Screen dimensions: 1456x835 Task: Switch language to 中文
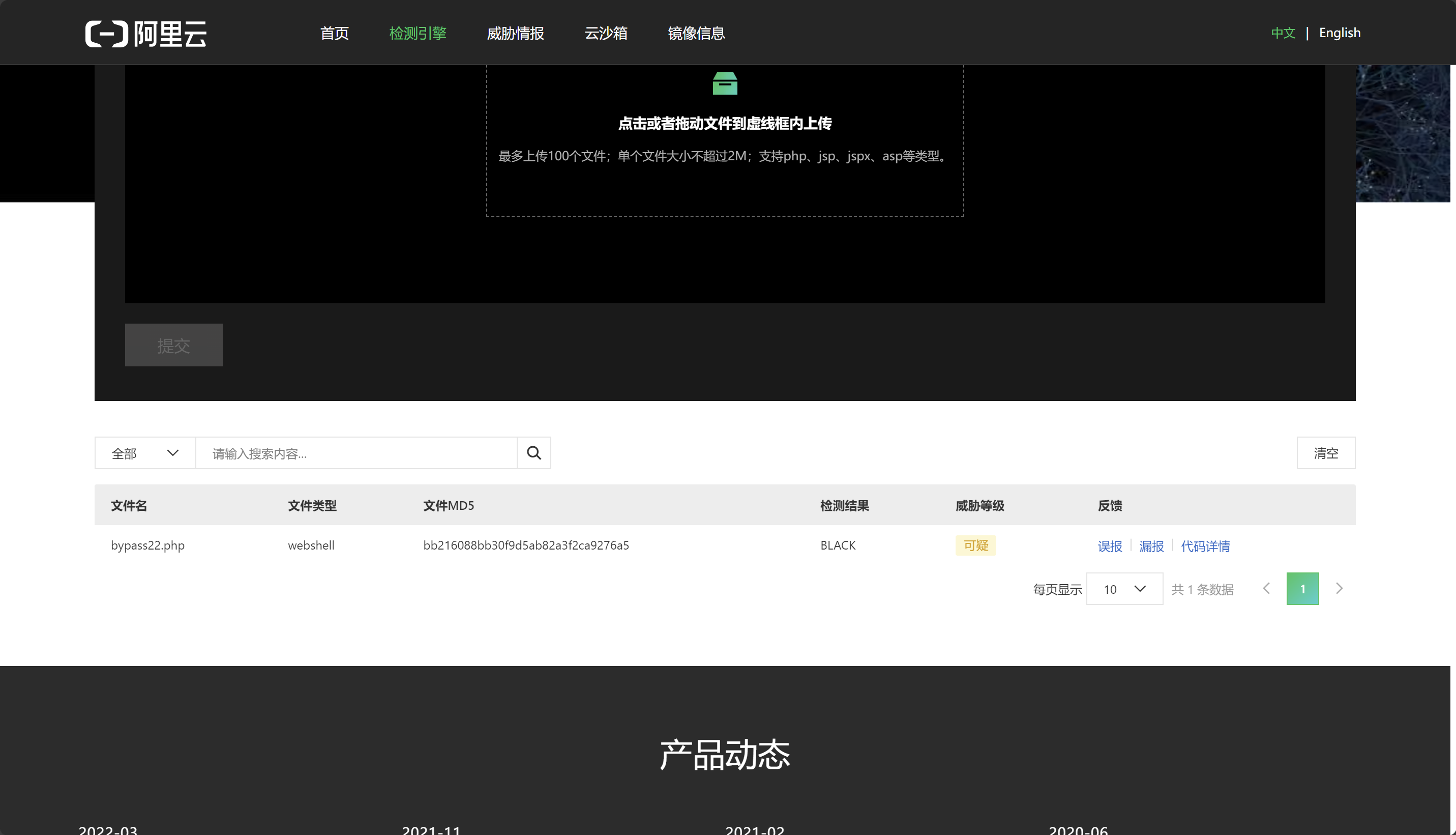pyautogui.click(x=1283, y=33)
